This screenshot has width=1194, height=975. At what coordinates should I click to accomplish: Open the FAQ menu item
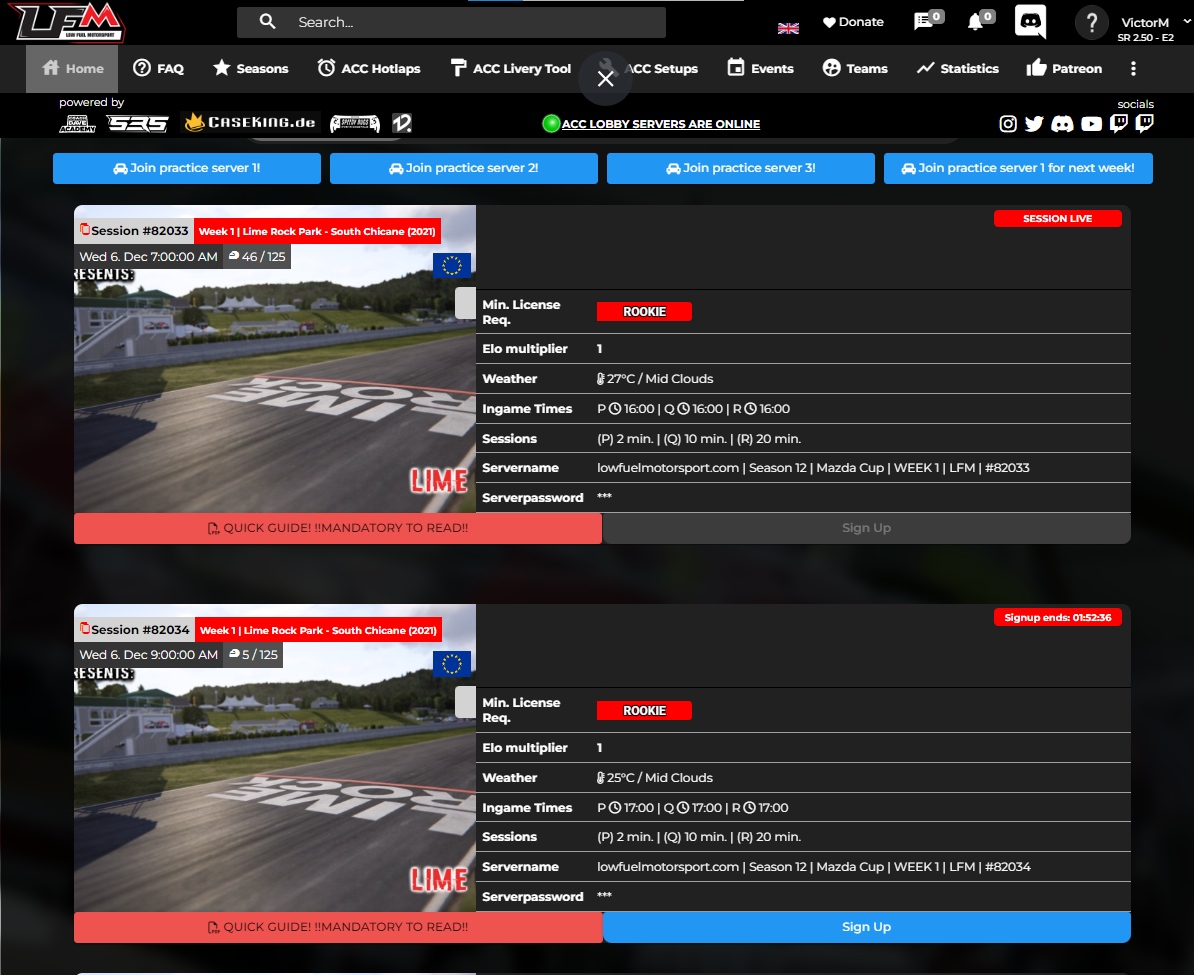click(158, 69)
